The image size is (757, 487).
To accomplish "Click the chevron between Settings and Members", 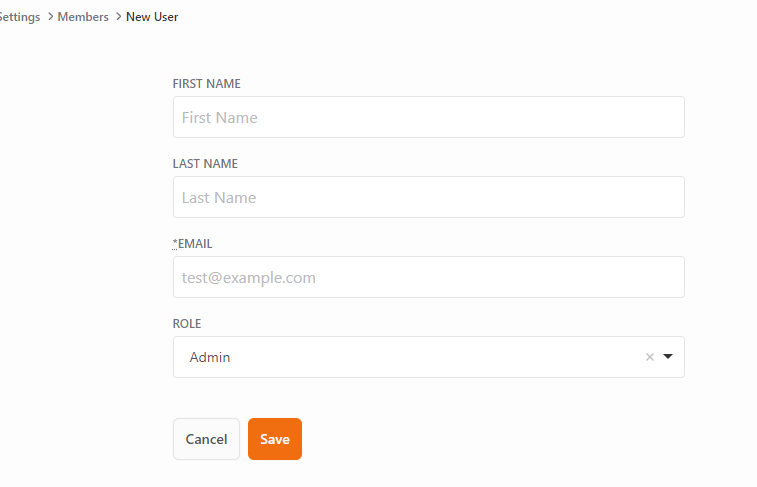I will [x=50, y=16].
